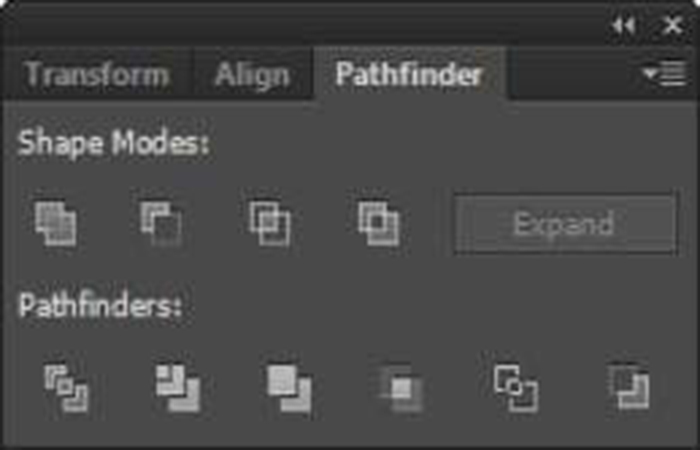Apply Exclude shape mode
The height and width of the screenshot is (450, 700).
tap(379, 223)
